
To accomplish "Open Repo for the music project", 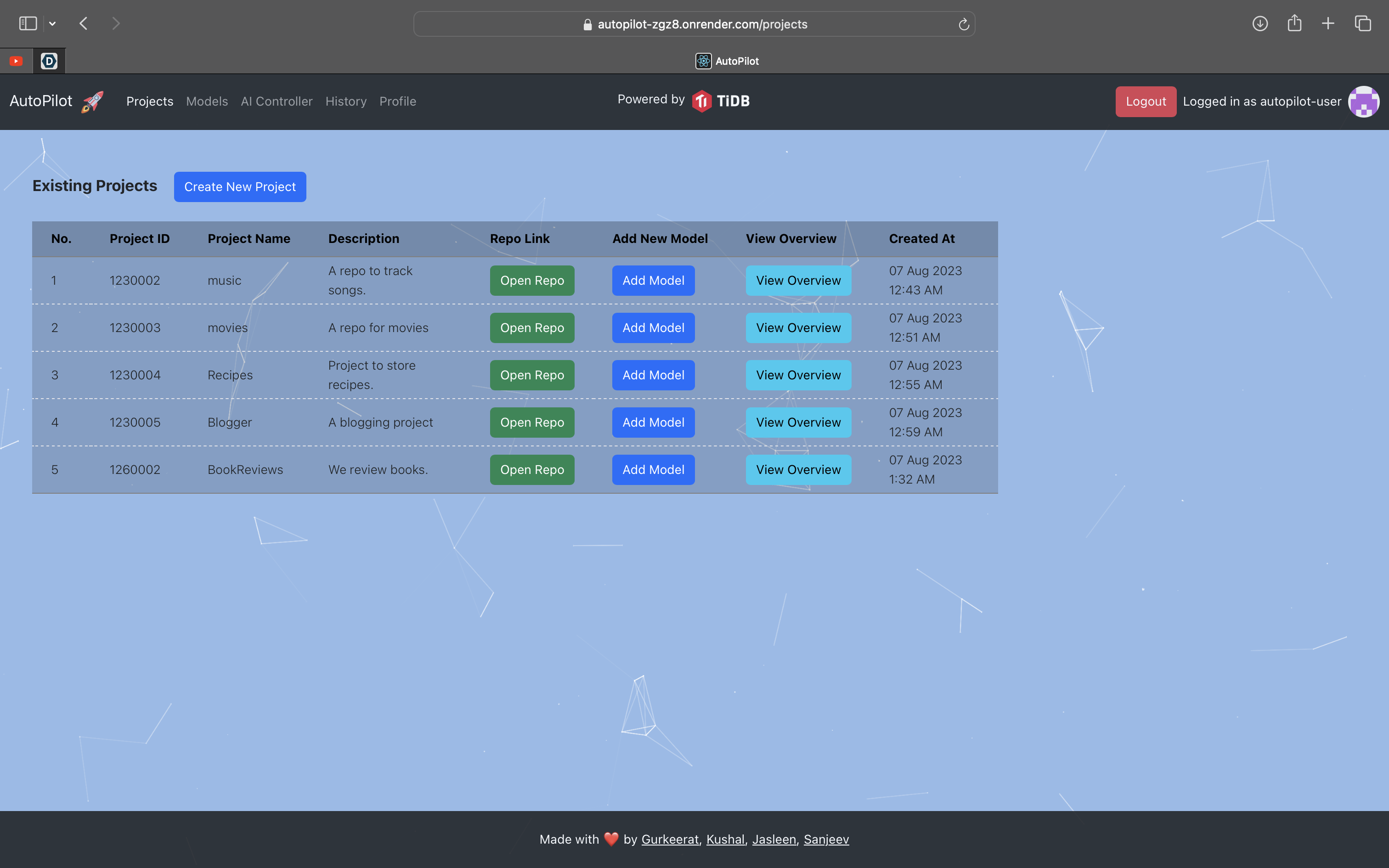I will (x=531, y=281).
